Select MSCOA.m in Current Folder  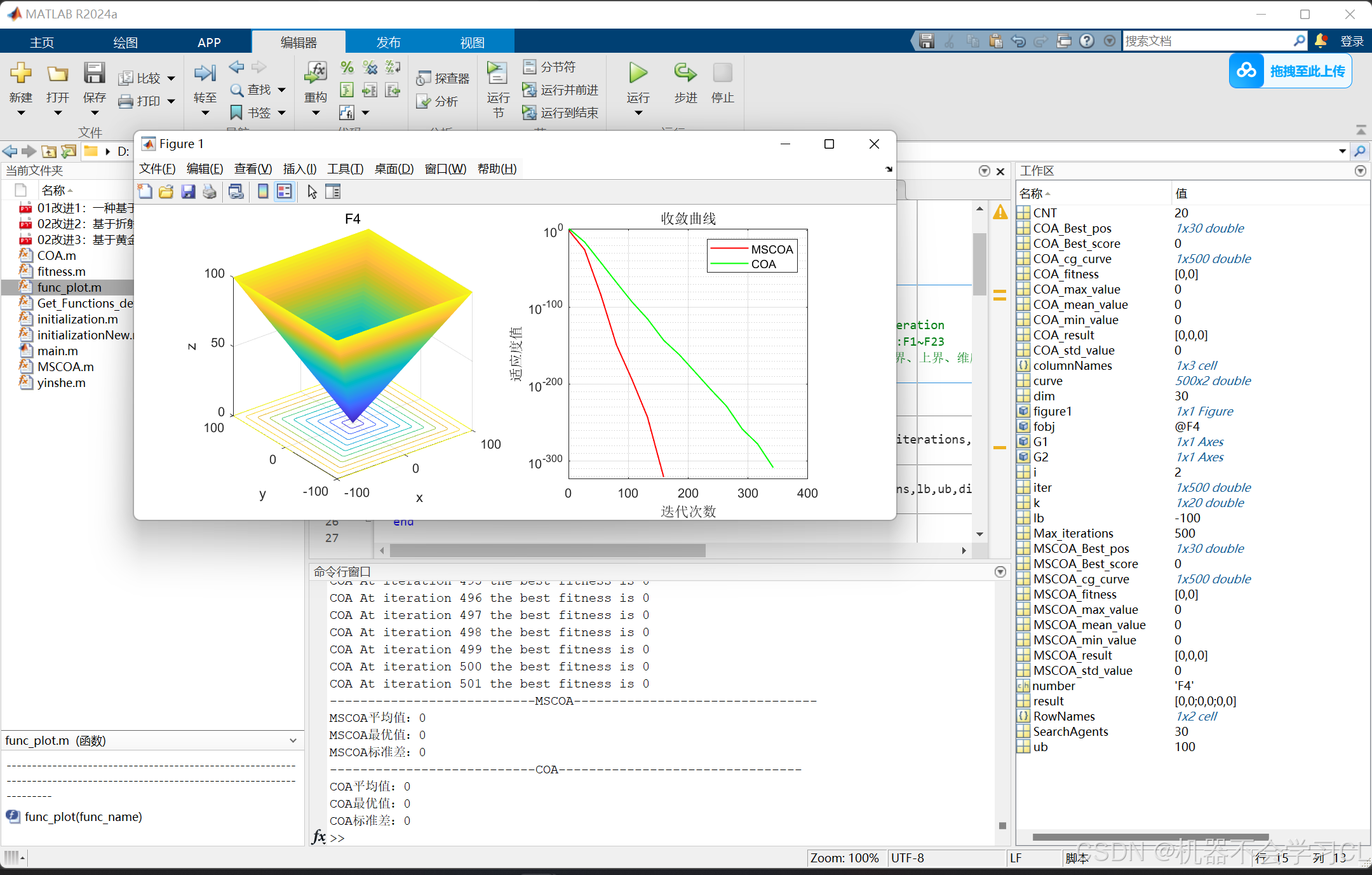point(65,367)
